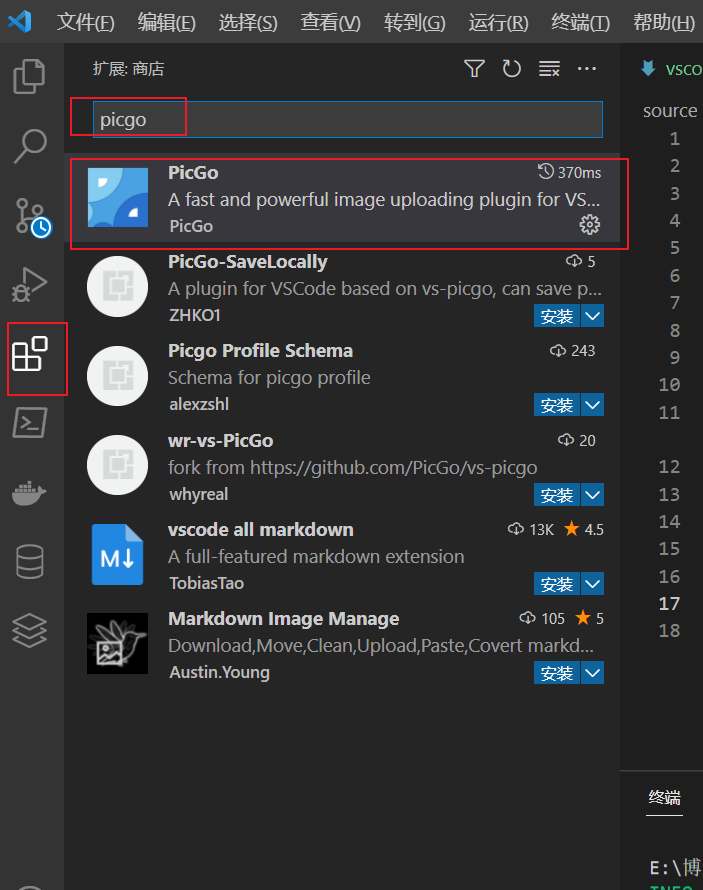Expand install options for PicGo-SaveLocally
This screenshot has width=703, height=890.
pyautogui.click(x=592, y=316)
